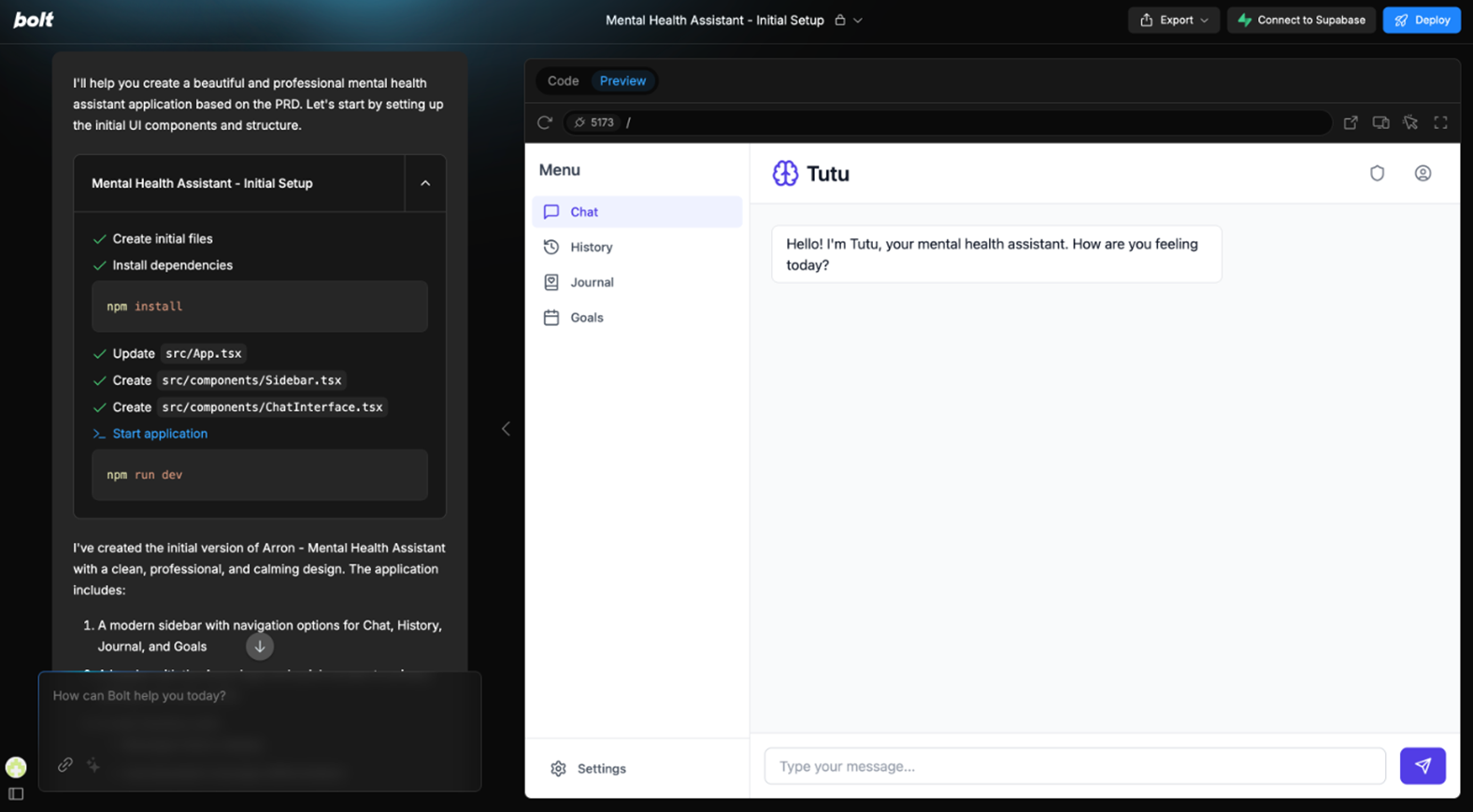Image resolution: width=1473 pixels, height=812 pixels.
Task: Click the shield icon in Tutu header
Action: (x=1377, y=173)
